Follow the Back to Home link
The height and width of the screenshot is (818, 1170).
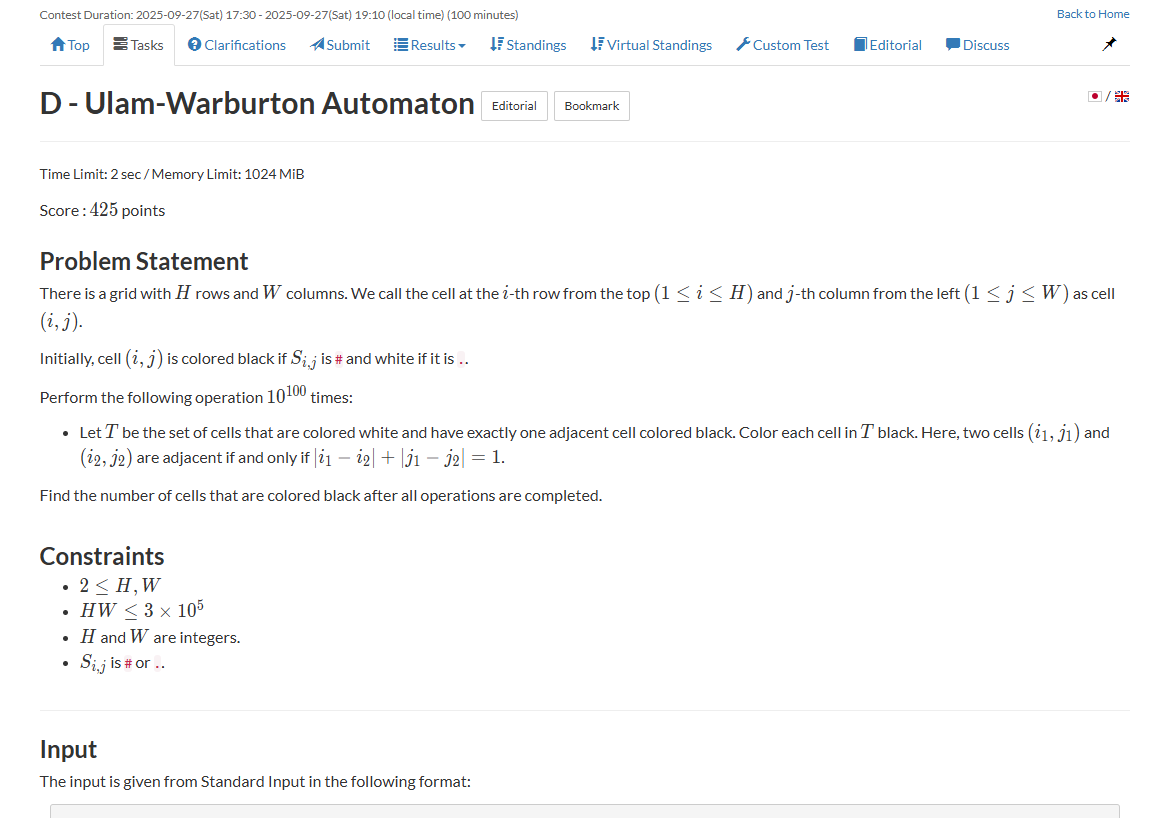[1092, 13]
